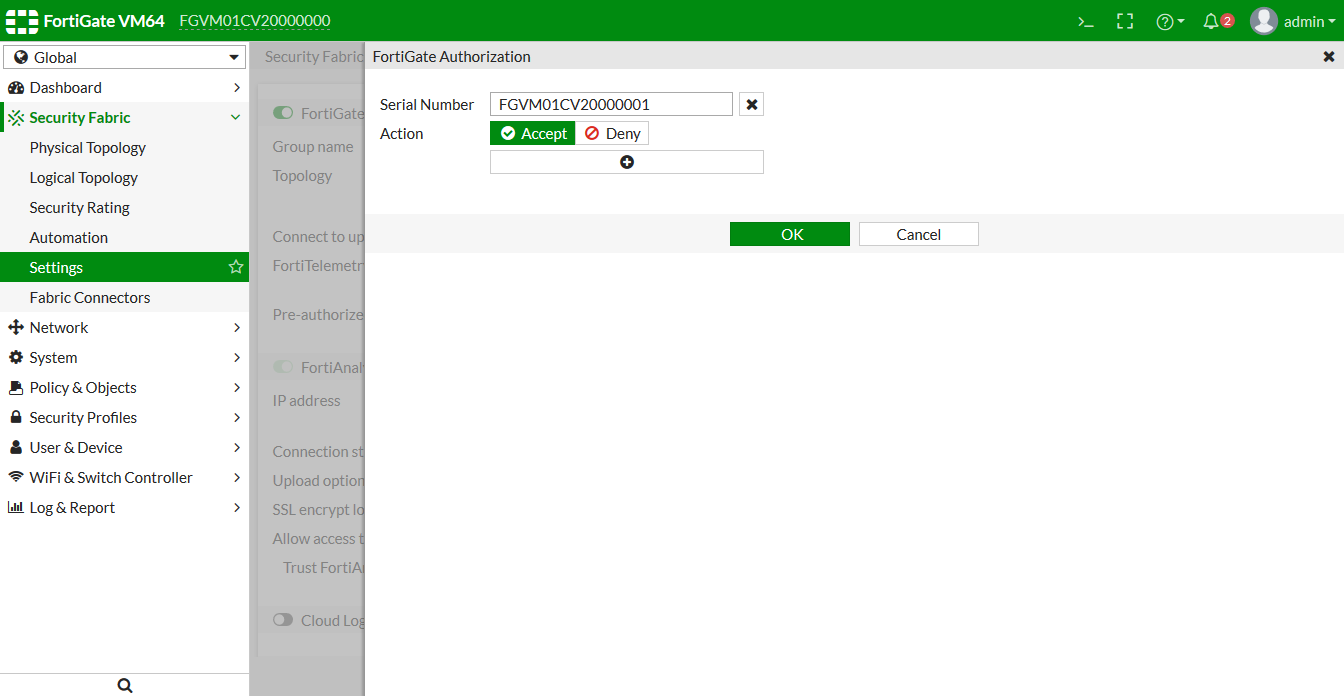The image size is (1344, 696).
Task: Click the admin user avatar
Action: (1264, 21)
